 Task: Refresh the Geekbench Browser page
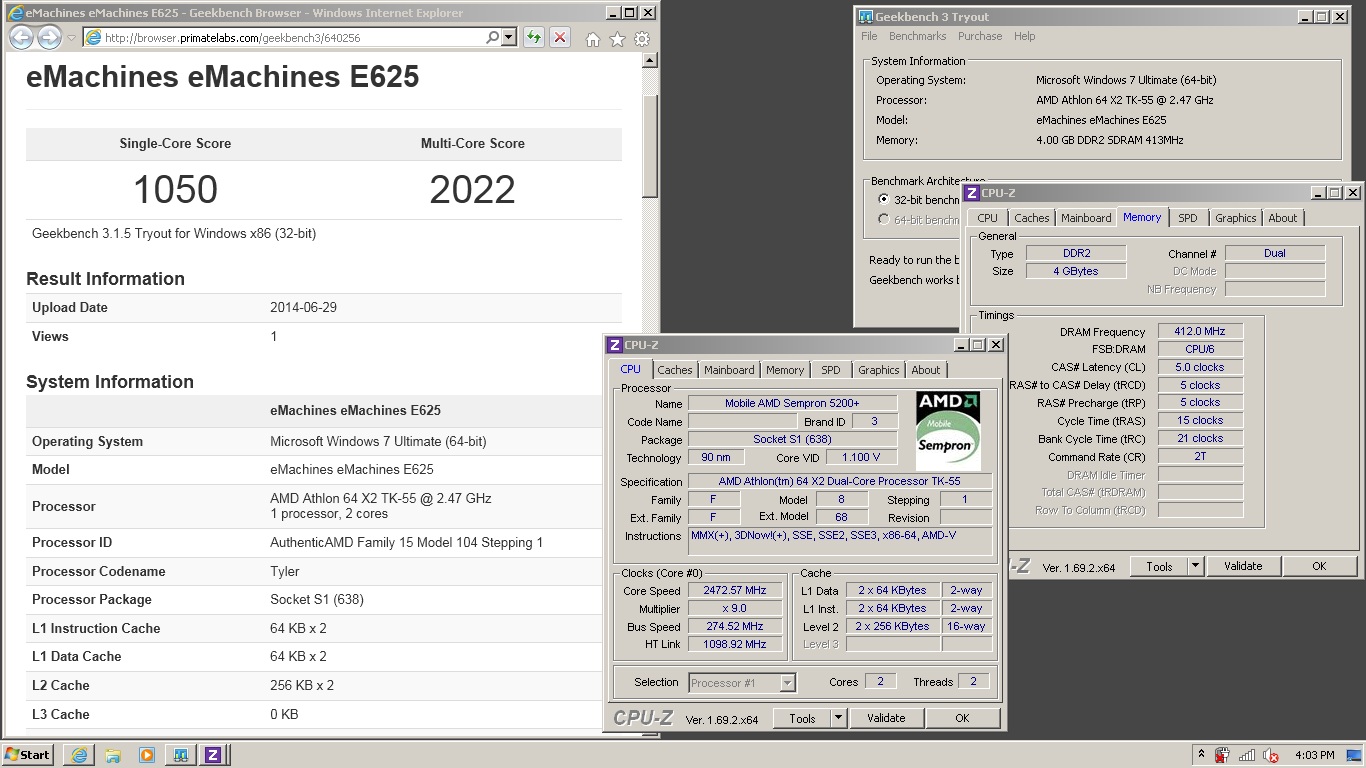tap(533, 38)
